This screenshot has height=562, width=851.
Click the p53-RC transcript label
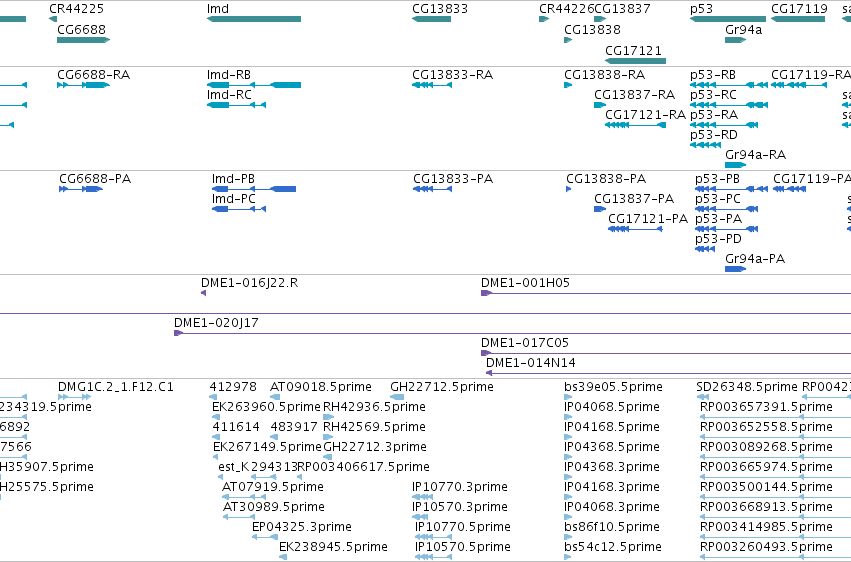tap(713, 94)
